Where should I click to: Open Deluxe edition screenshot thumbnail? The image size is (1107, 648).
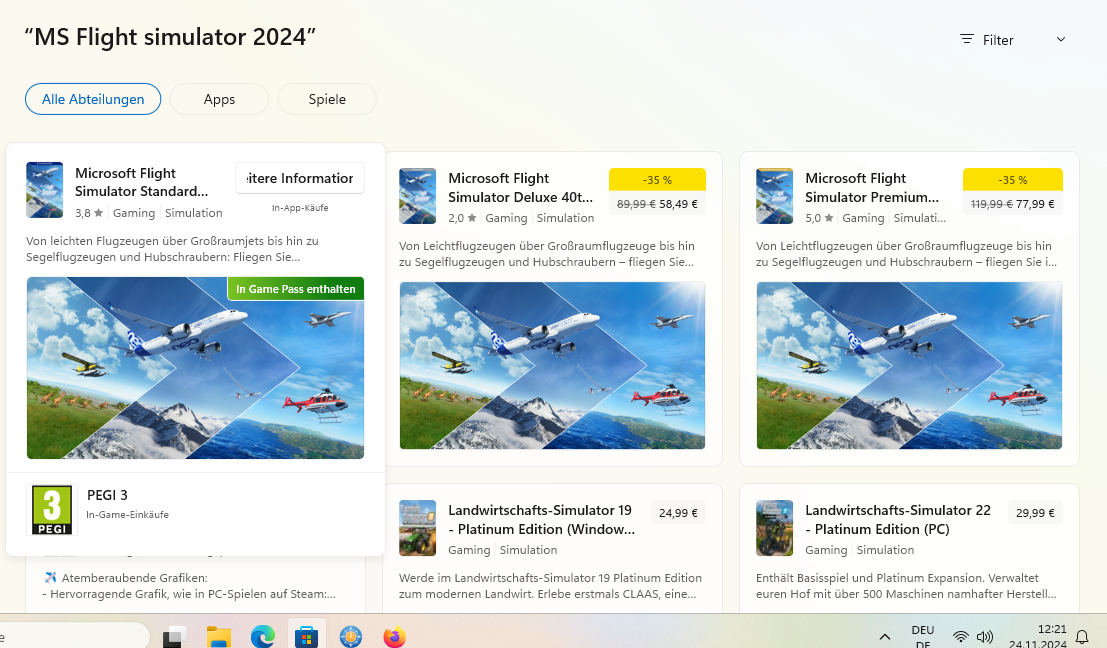point(552,366)
